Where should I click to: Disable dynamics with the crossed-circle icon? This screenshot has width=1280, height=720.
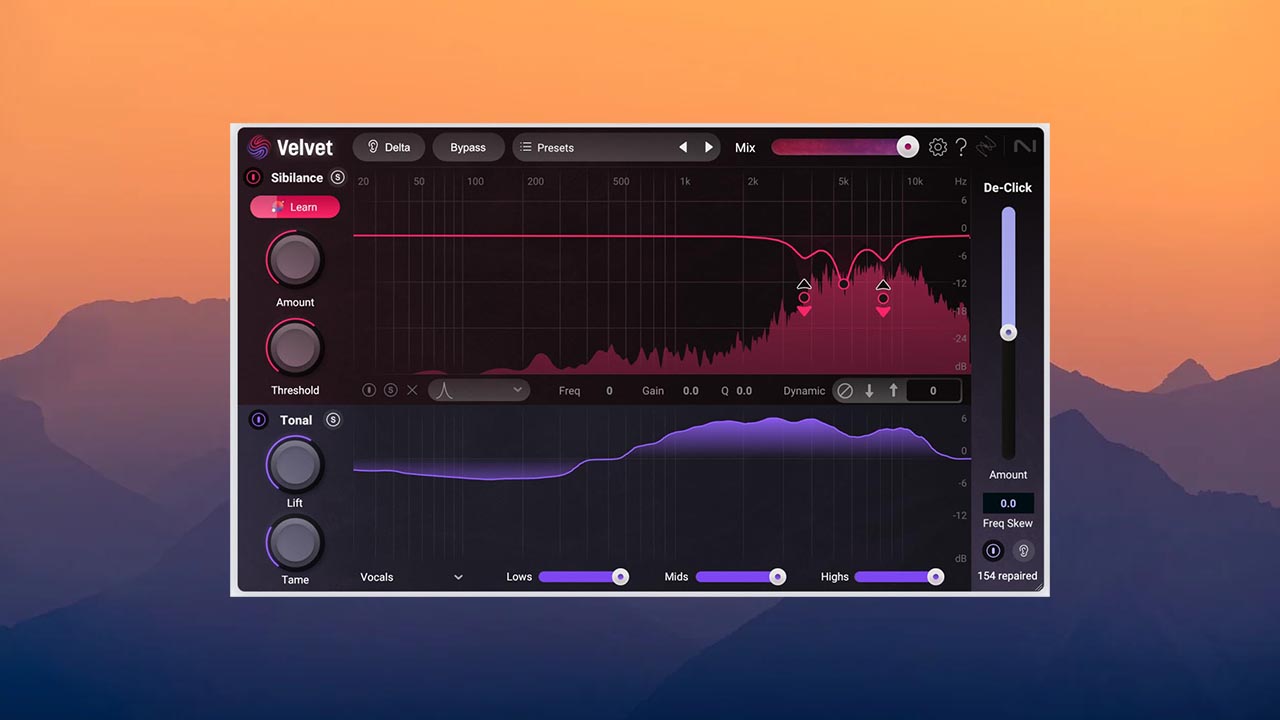pos(845,390)
